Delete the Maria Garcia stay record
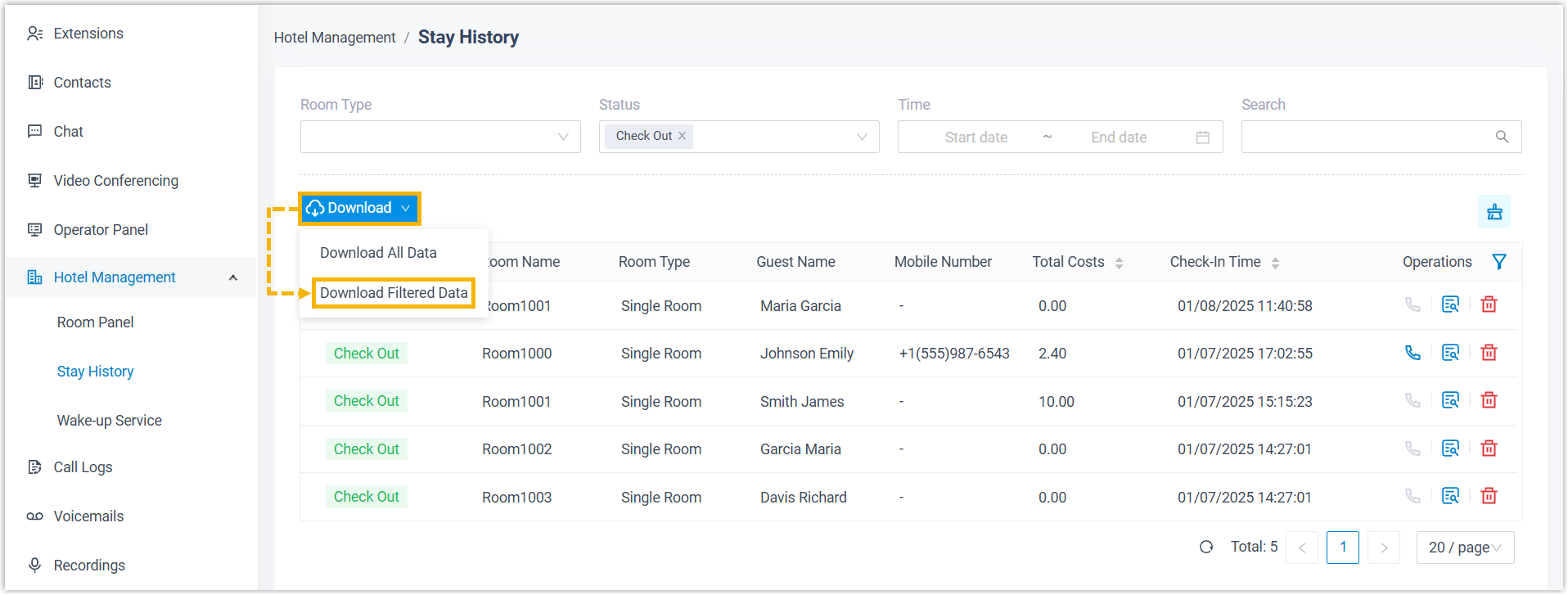Viewport: 1568px width, 595px height. click(1489, 304)
